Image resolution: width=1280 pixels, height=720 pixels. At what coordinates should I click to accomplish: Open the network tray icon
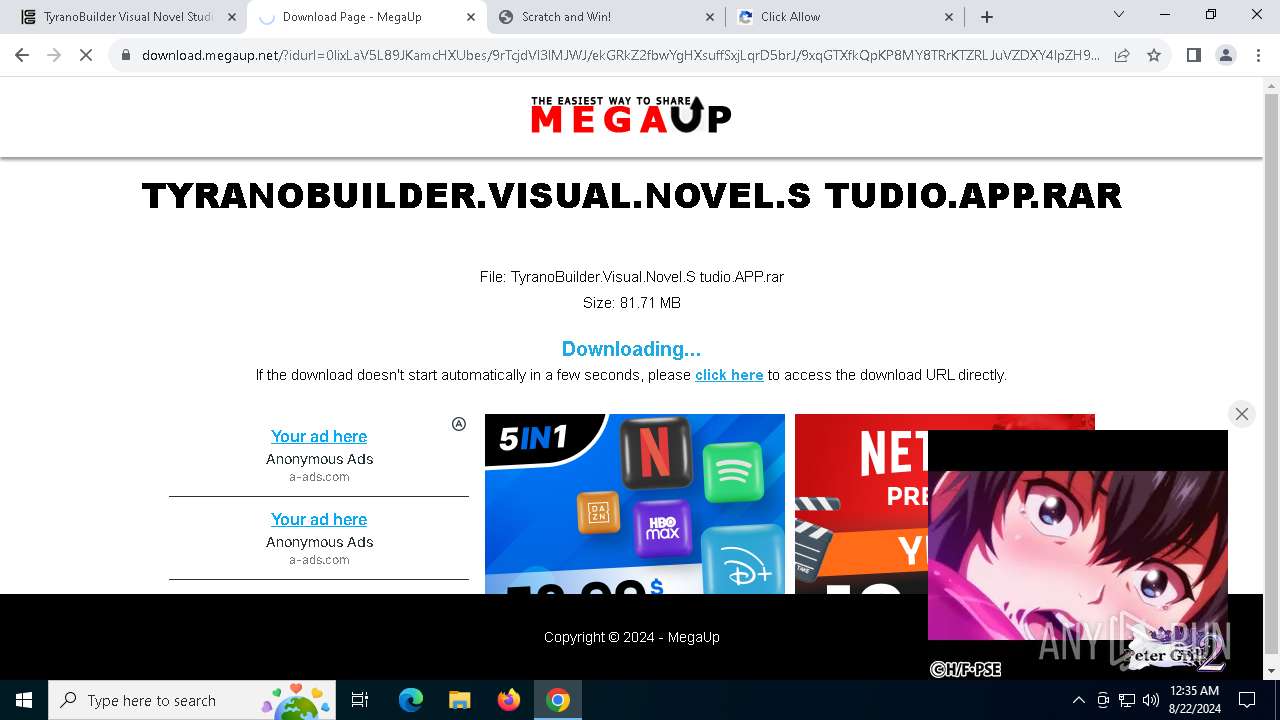(x=1127, y=700)
